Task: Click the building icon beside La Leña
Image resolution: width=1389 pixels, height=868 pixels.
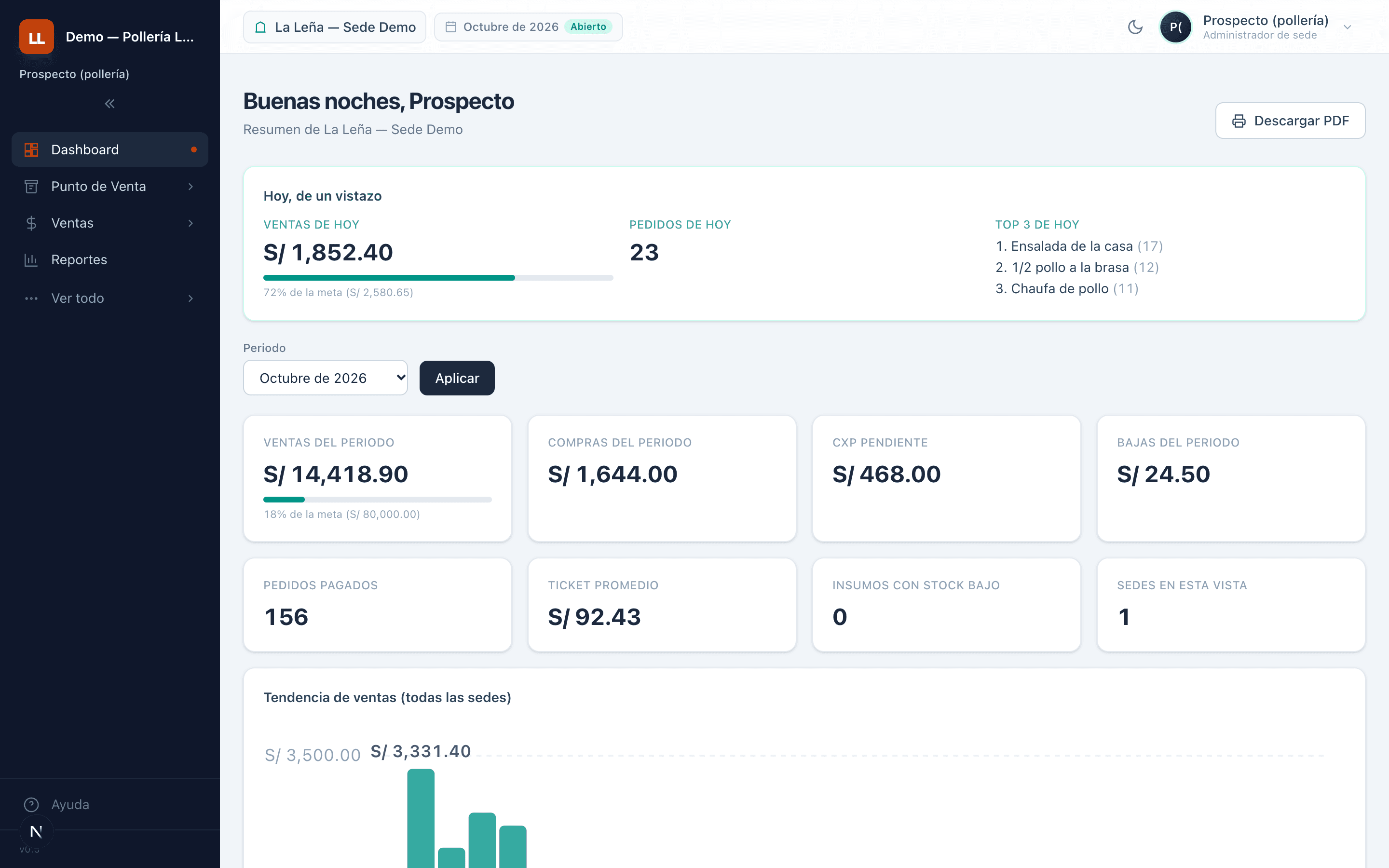Action: 260,27
